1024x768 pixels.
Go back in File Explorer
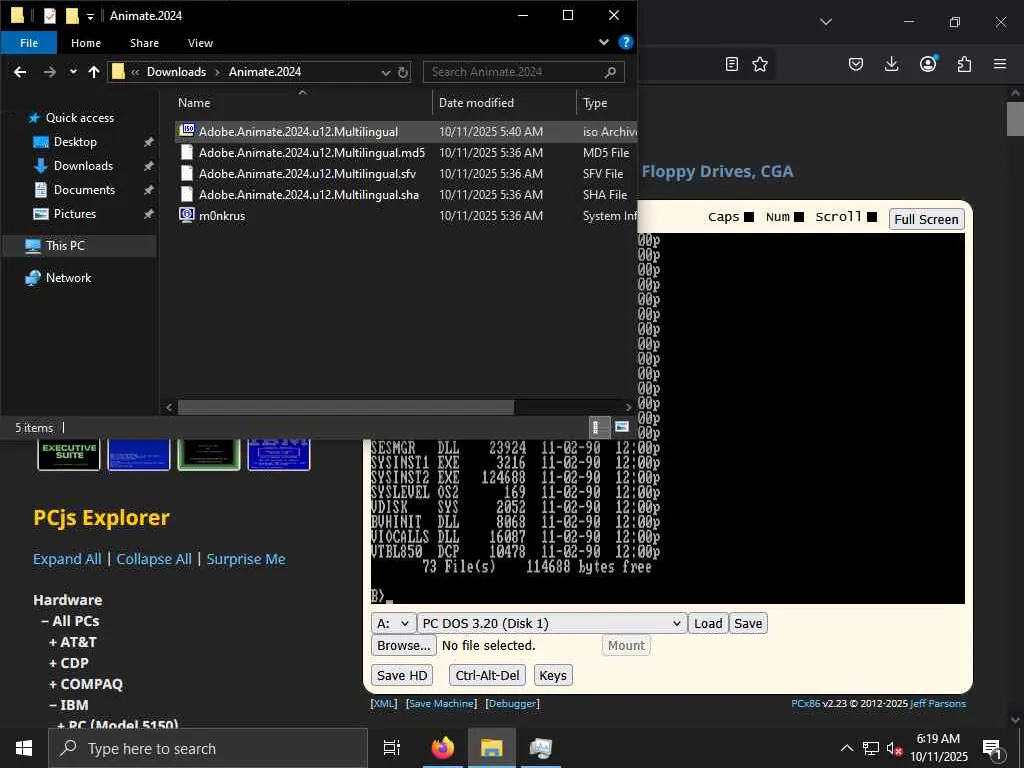point(20,72)
